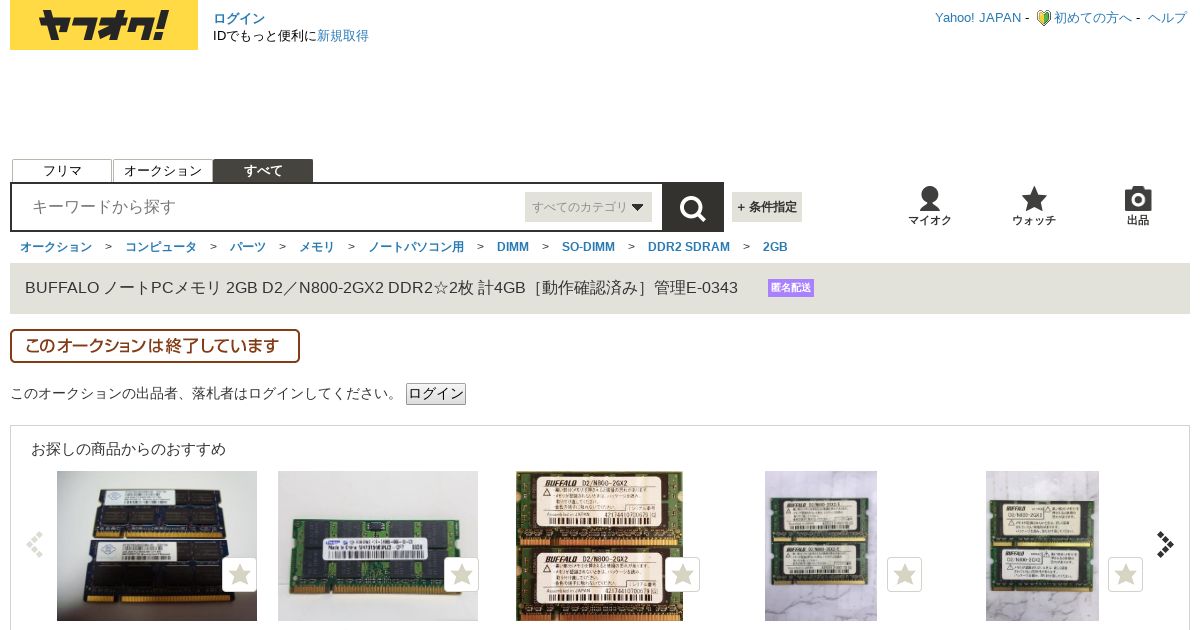Image resolution: width=1200 pixels, height=630 pixels.
Task: Click the beginner mark icon beside 初めての方へ
Action: (1043, 18)
